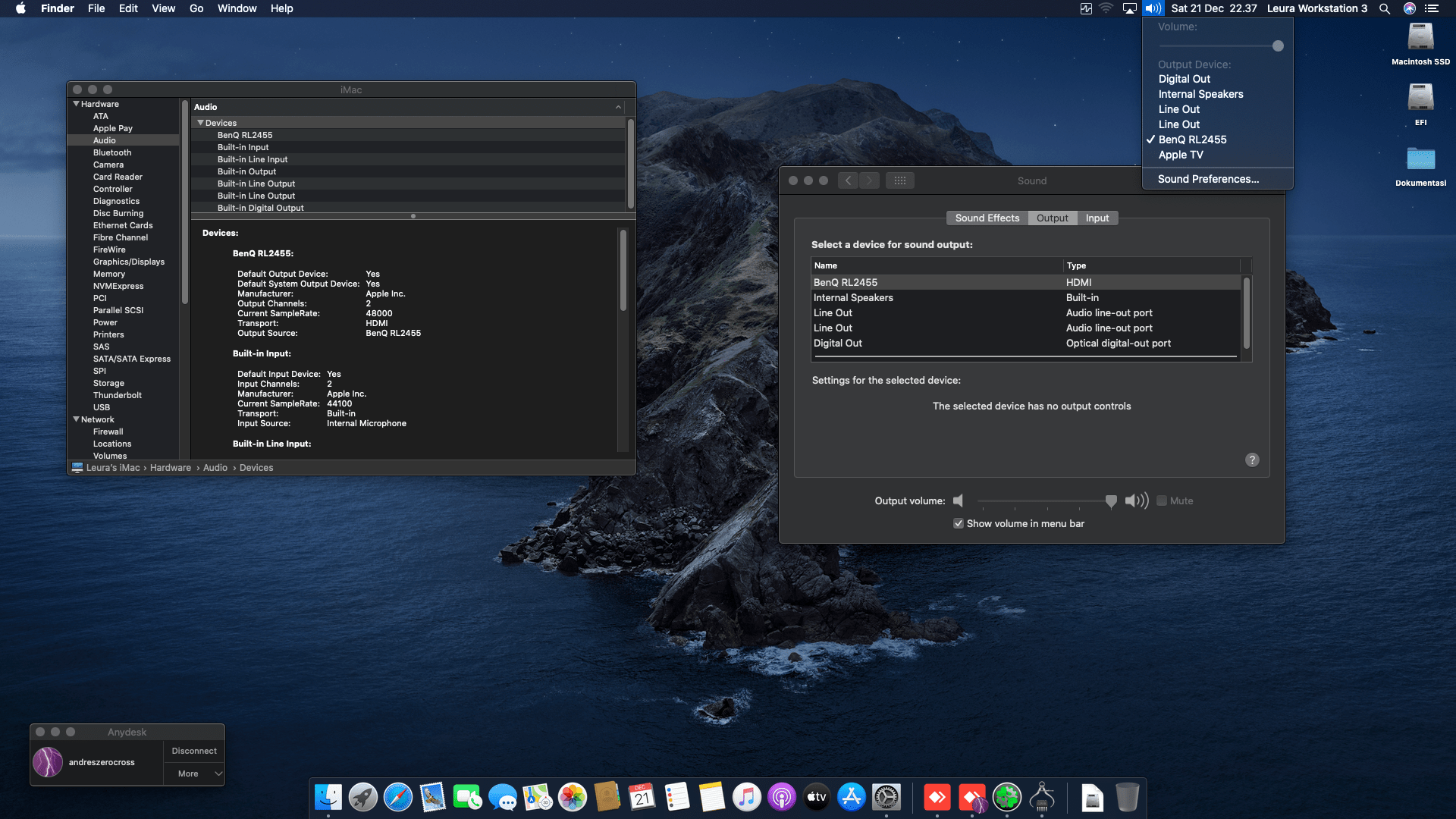
Task: Open Safari from the Dock
Action: (x=397, y=798)
